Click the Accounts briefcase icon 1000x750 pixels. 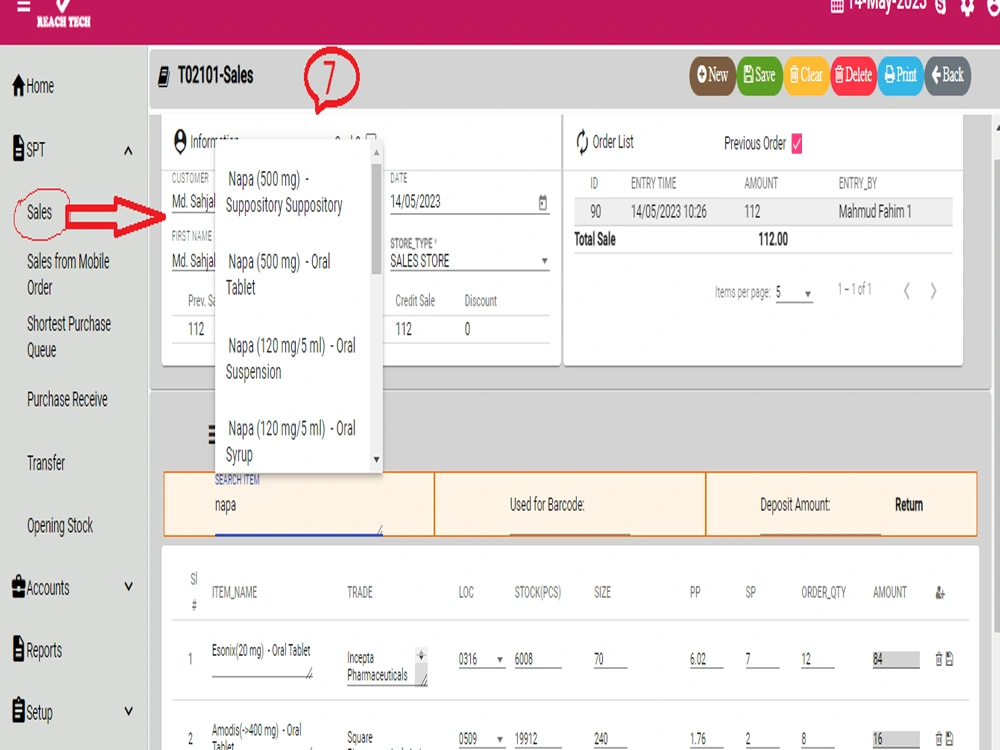pos(18,586)
